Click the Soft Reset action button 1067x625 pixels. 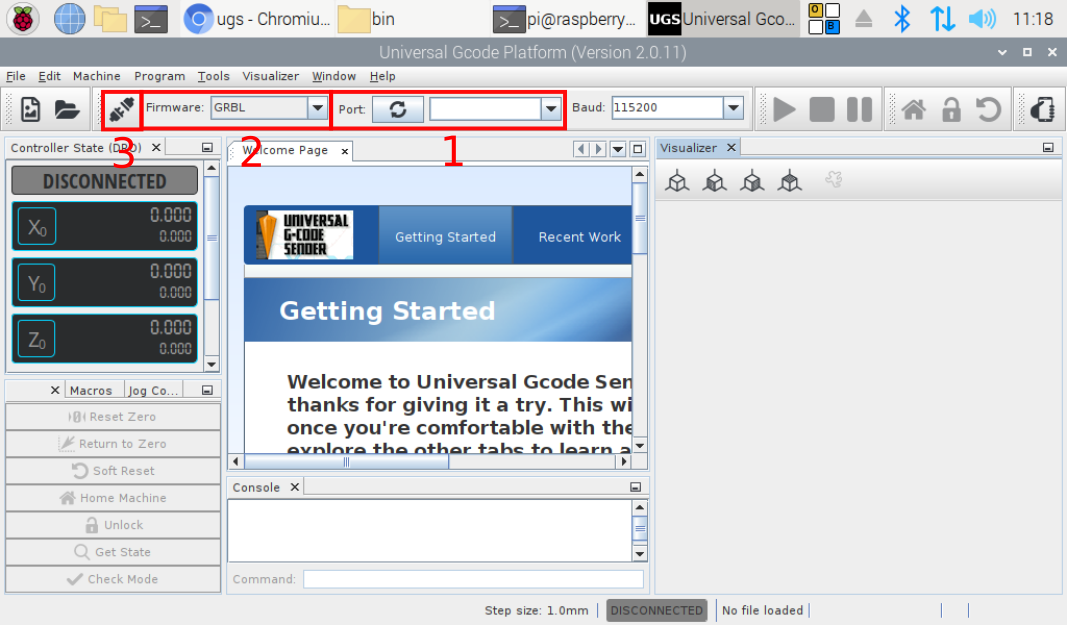point(113,470)
